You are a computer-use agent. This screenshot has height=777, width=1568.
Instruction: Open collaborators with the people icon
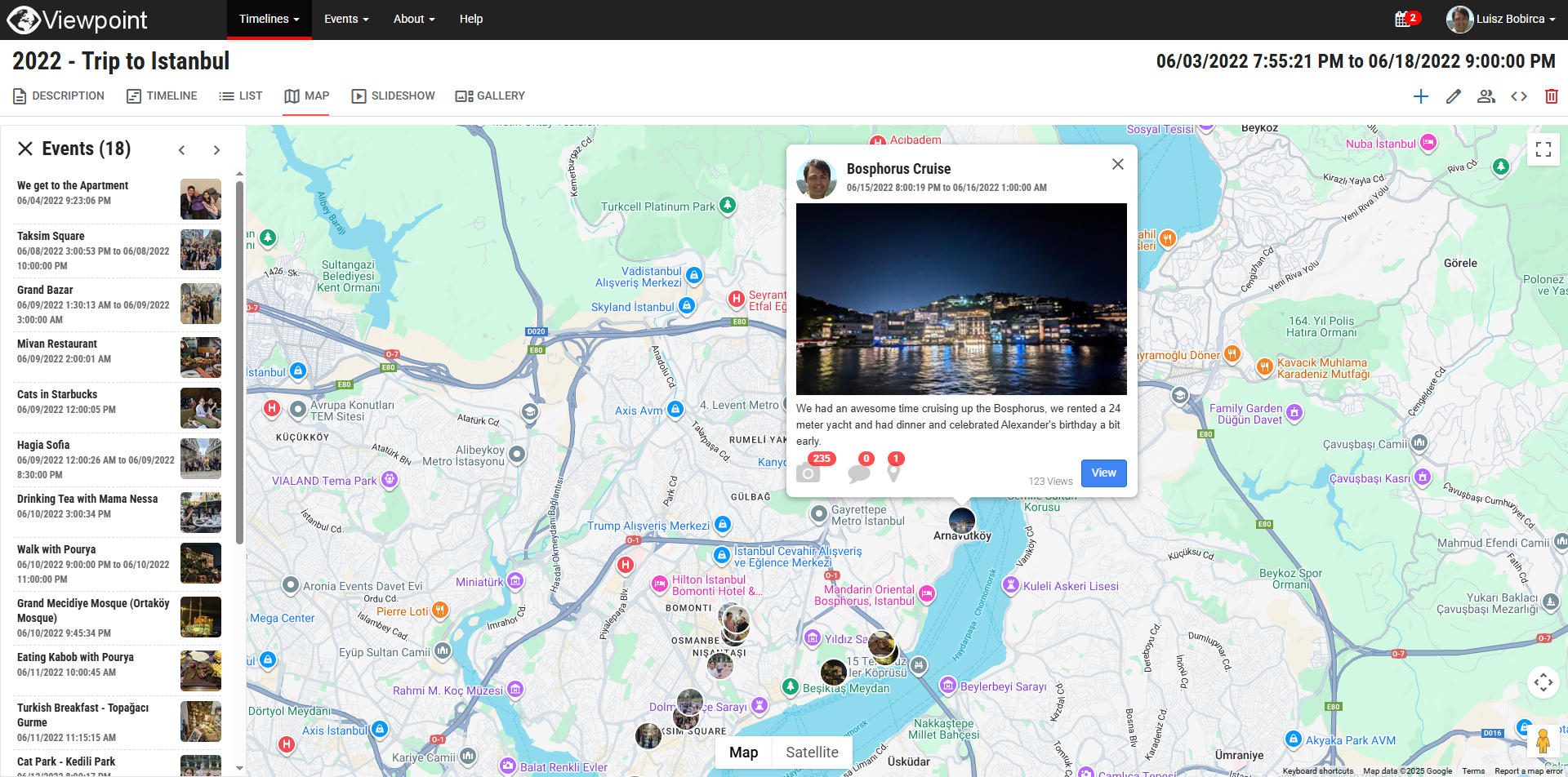(1486, 96)
